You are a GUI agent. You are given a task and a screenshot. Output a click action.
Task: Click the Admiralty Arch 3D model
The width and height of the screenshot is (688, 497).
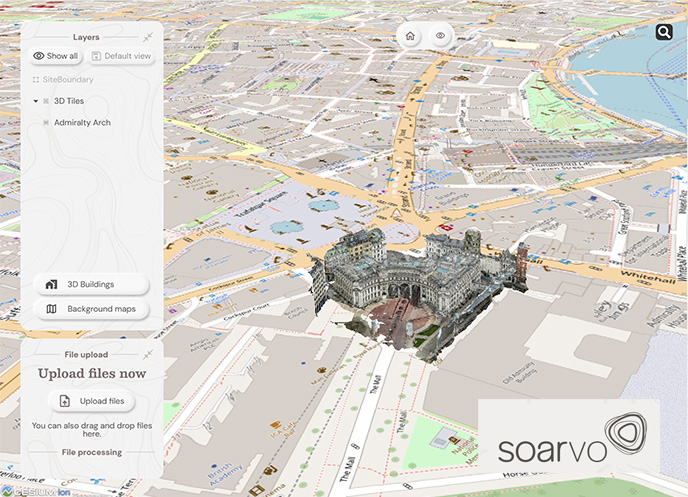coord(410,285)
